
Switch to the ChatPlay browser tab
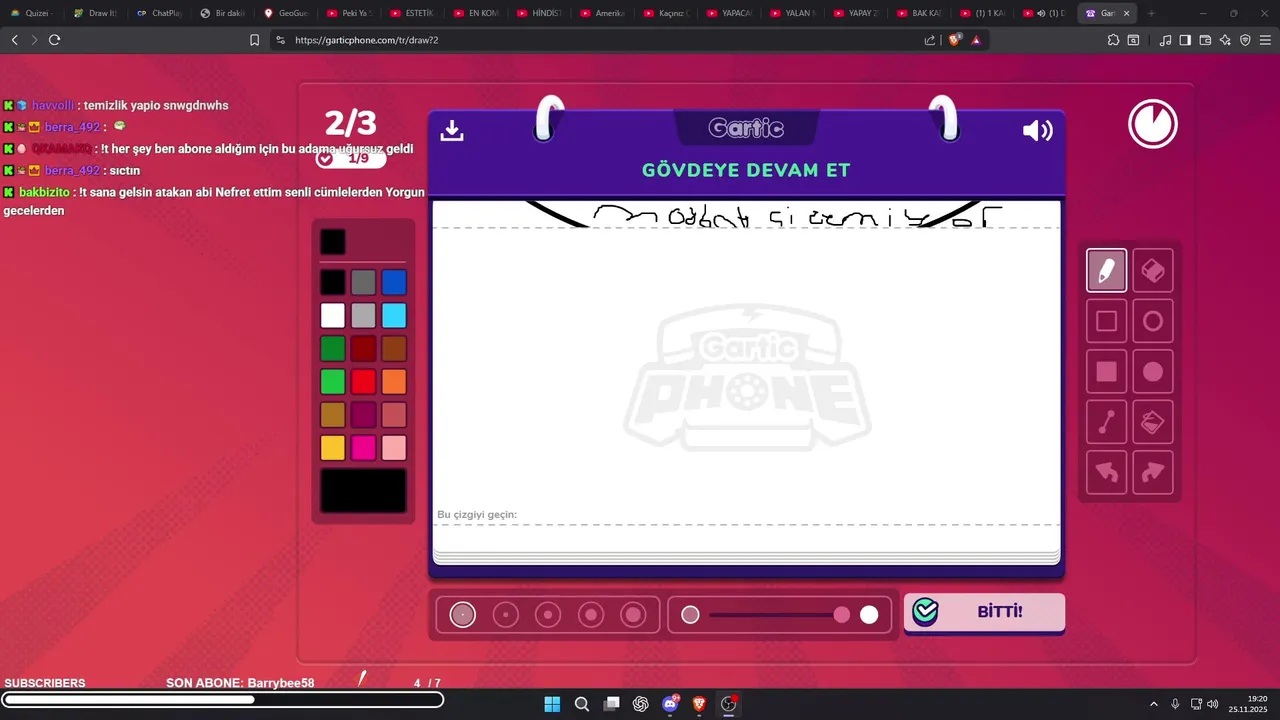click(159, 13)
